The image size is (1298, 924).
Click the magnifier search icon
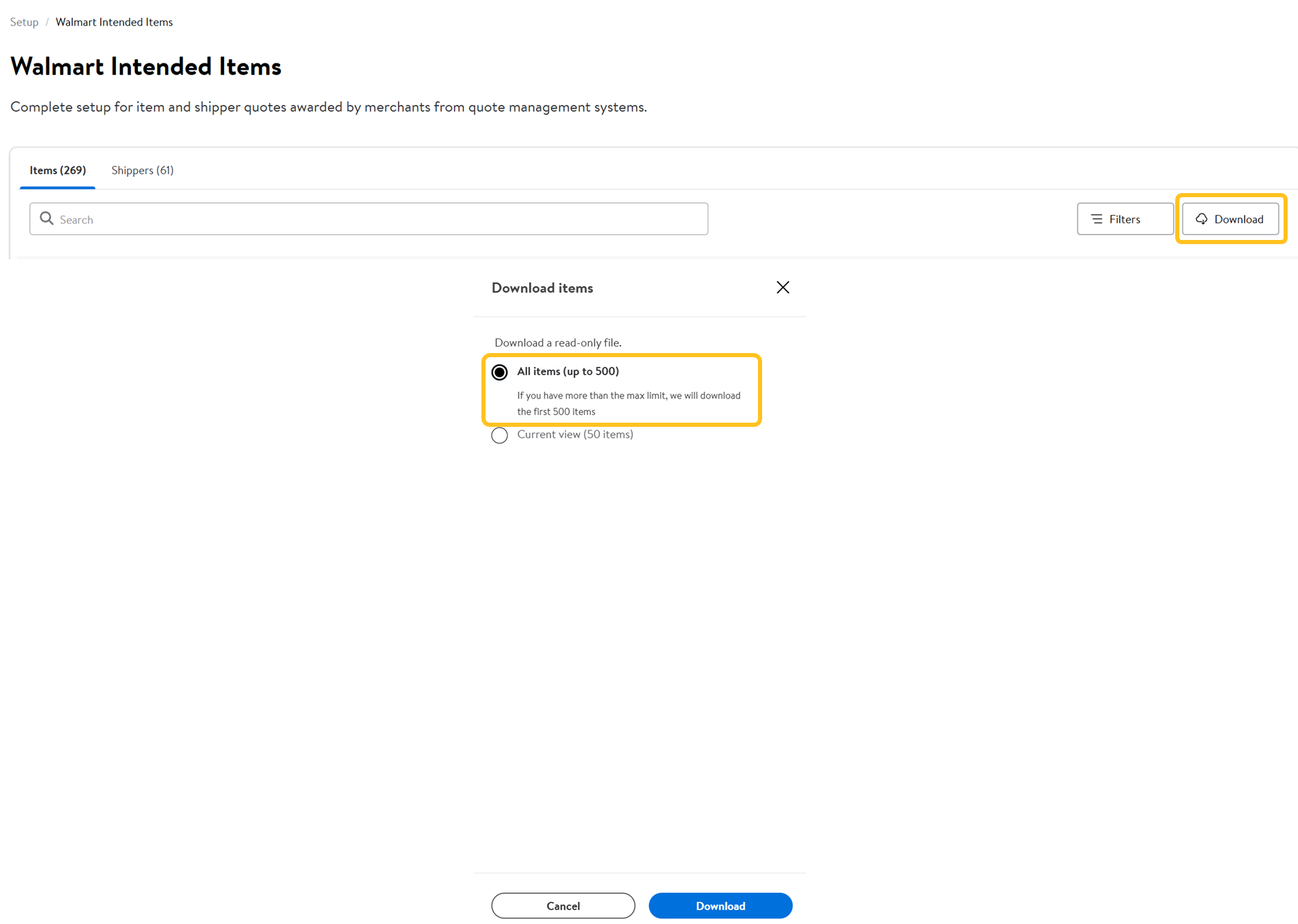pos(46,219)
